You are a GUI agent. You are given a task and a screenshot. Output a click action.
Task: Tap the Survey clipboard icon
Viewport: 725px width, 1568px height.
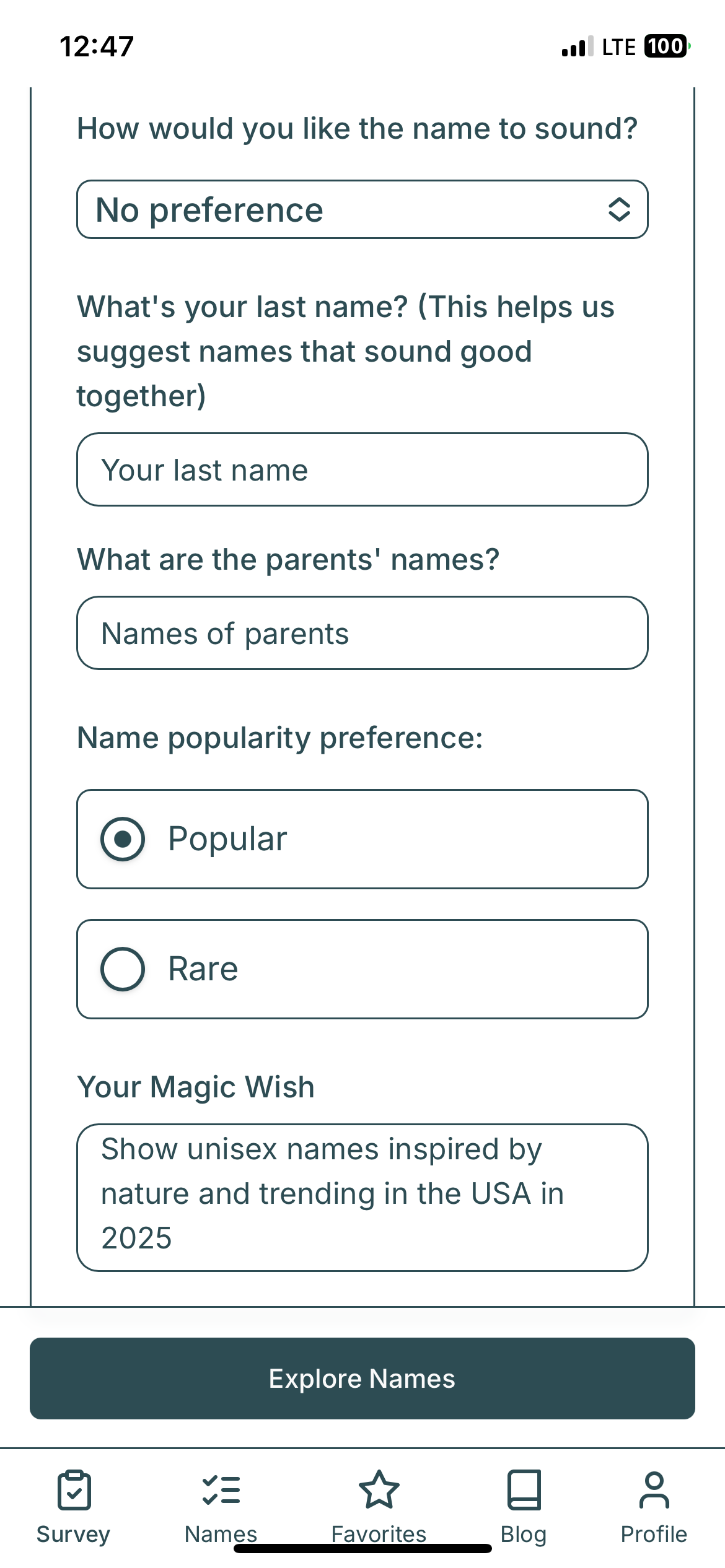74,1489
